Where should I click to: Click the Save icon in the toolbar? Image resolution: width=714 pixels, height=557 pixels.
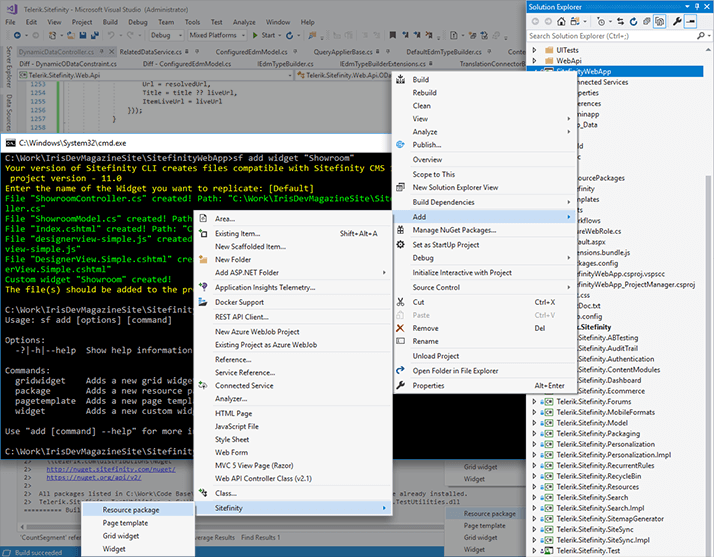pyautogui.click(x=82, y=35)
